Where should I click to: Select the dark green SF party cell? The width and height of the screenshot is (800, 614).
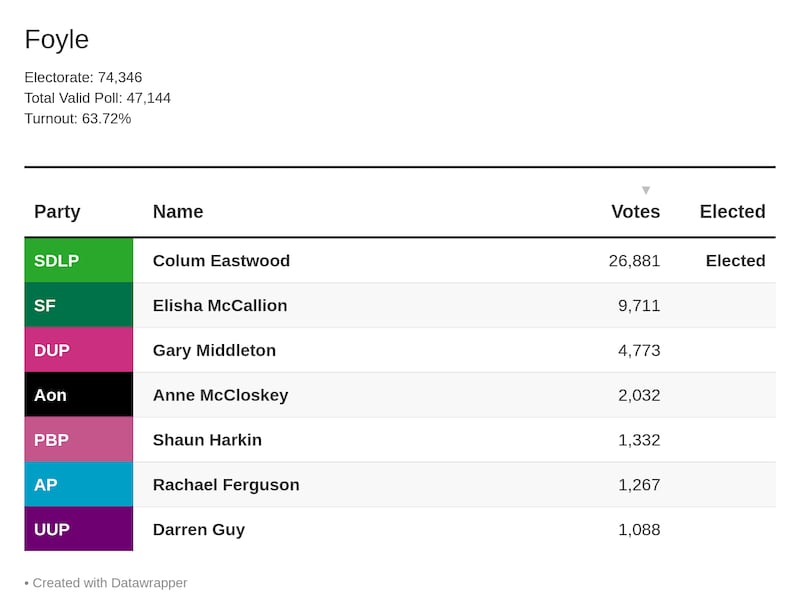coord(78,306)
